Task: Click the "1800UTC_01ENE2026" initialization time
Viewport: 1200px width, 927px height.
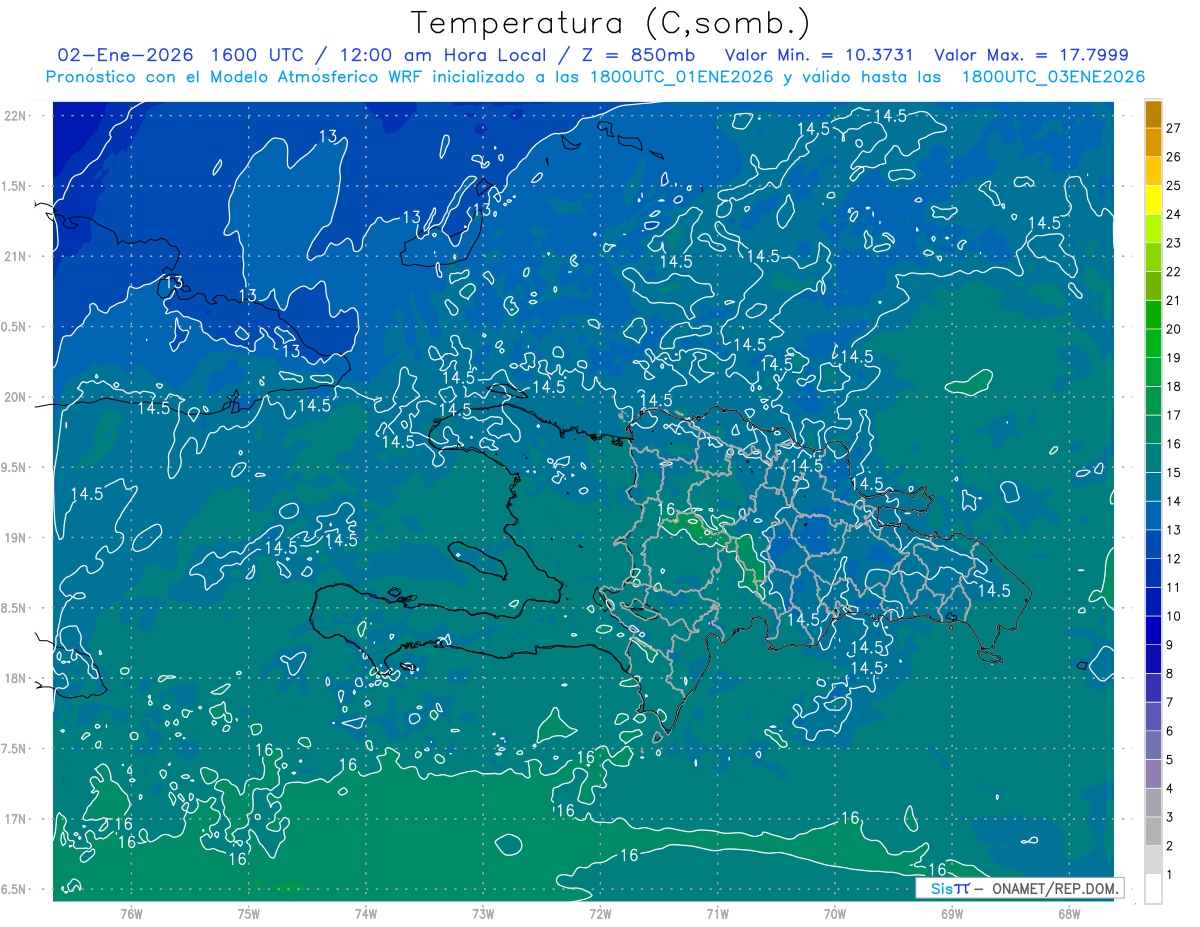Action: [680, 77]
